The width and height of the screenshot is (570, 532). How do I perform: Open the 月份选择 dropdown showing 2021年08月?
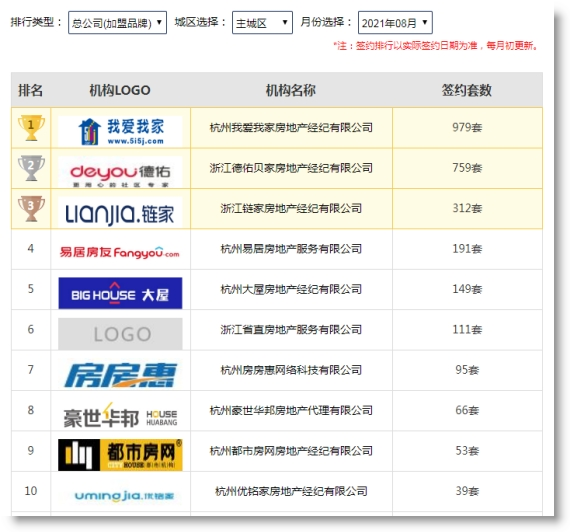[395, 23]
